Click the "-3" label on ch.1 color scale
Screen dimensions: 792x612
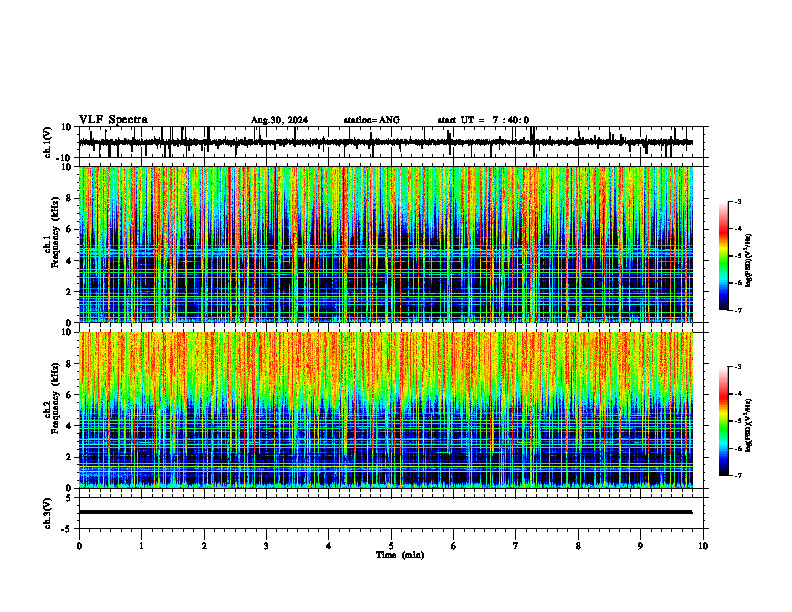click(x=738, y=201)
